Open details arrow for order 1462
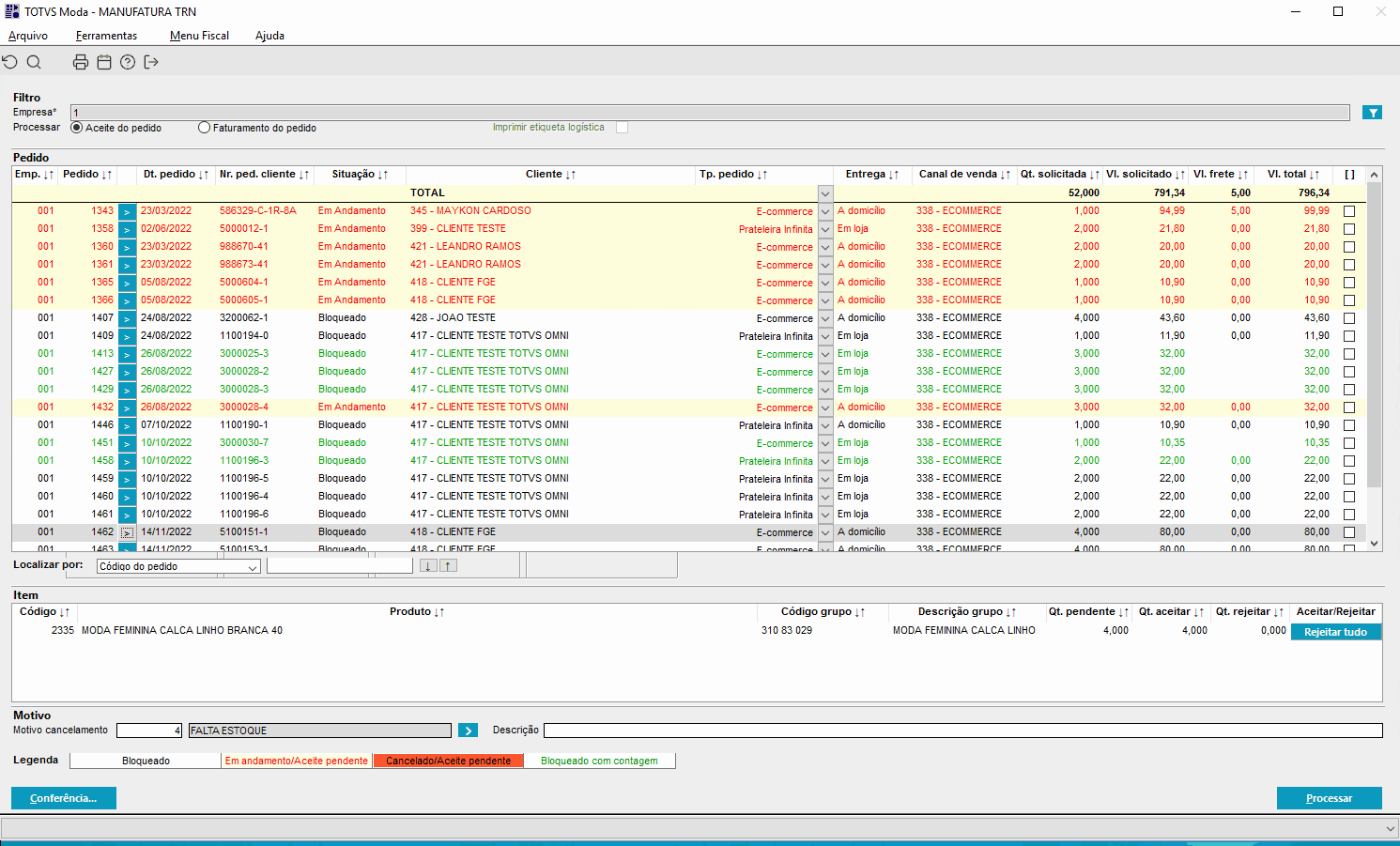This screenshot has height=846, width=1400. click(x=127, y=532)
